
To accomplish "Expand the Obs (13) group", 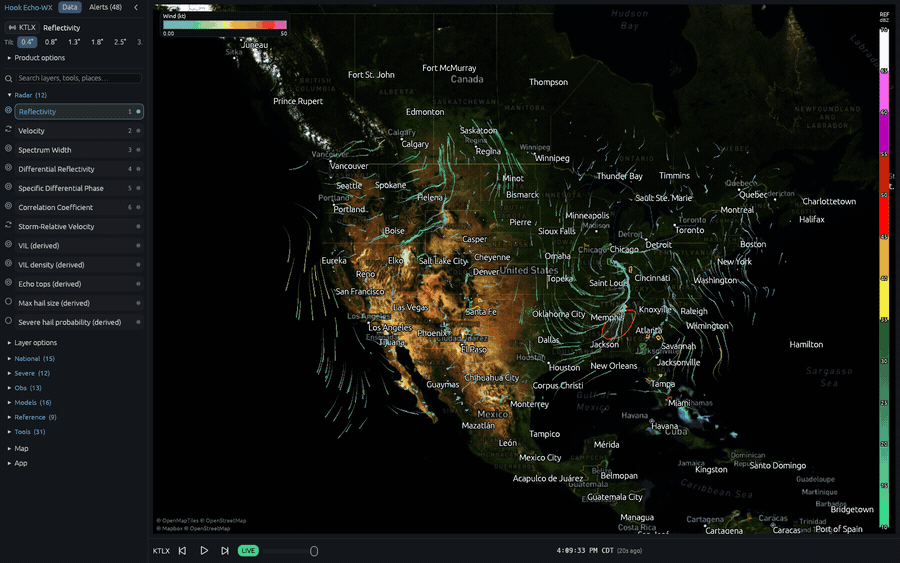I will (25, 388).
